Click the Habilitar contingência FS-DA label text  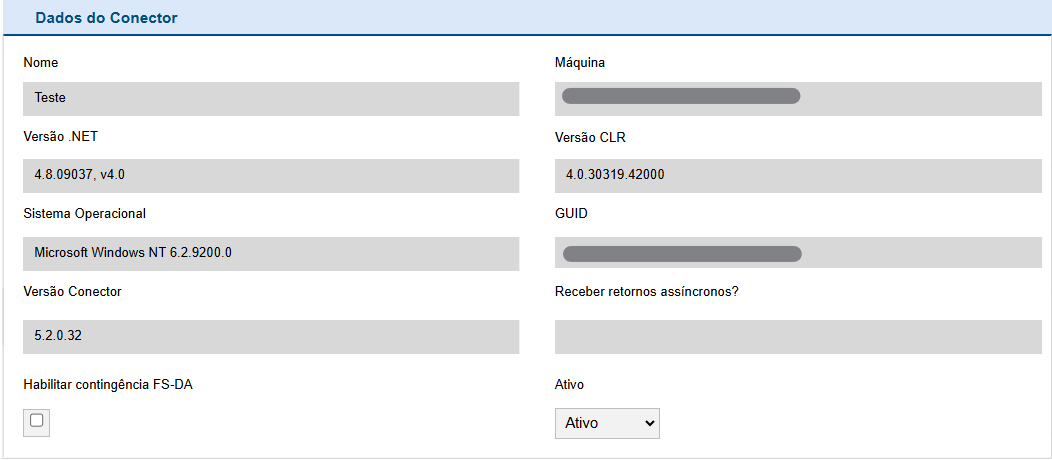(x=108, y=384)
